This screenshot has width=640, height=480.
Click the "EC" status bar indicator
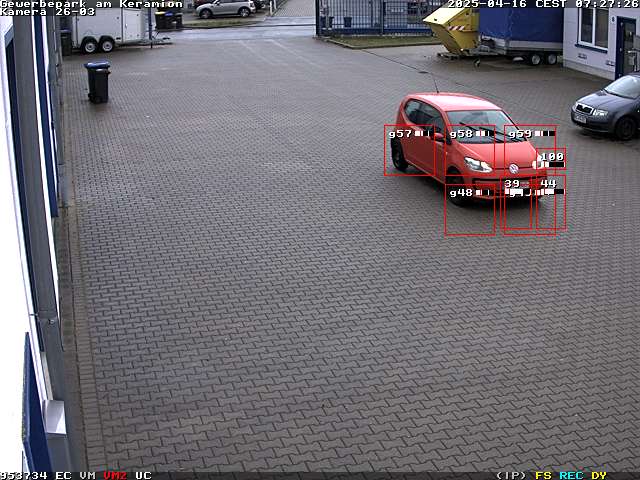pyautogui.click(x=63, y=476)
